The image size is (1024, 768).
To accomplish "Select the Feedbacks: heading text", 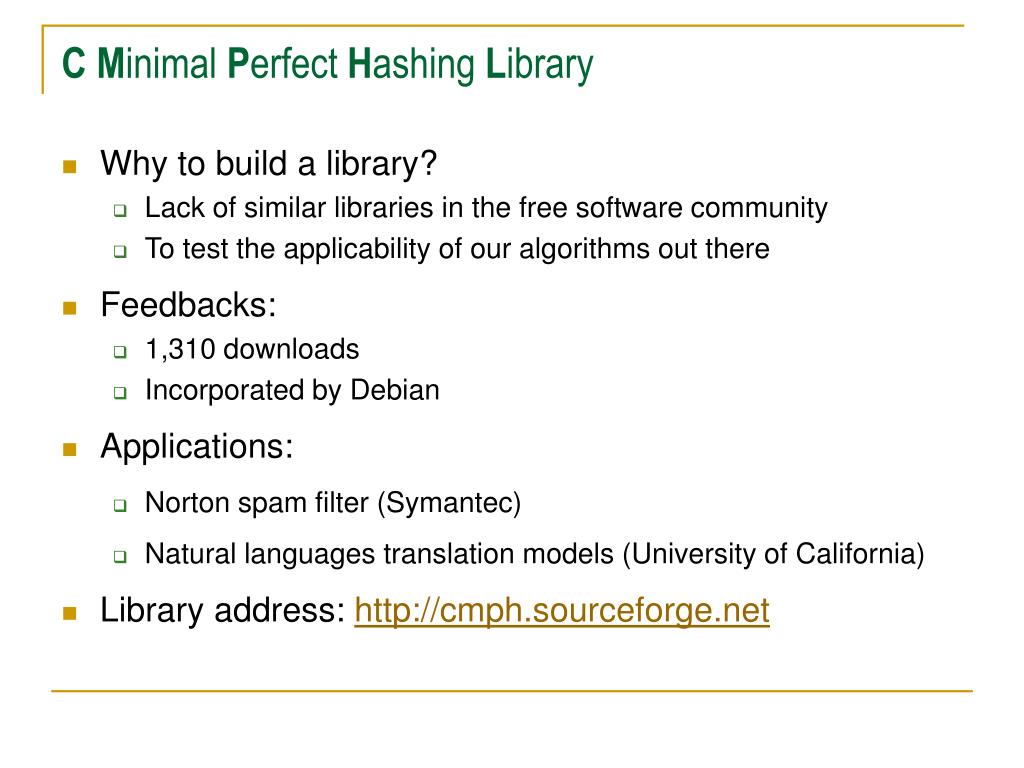I will pyautogui.click(x=189, y=305).
